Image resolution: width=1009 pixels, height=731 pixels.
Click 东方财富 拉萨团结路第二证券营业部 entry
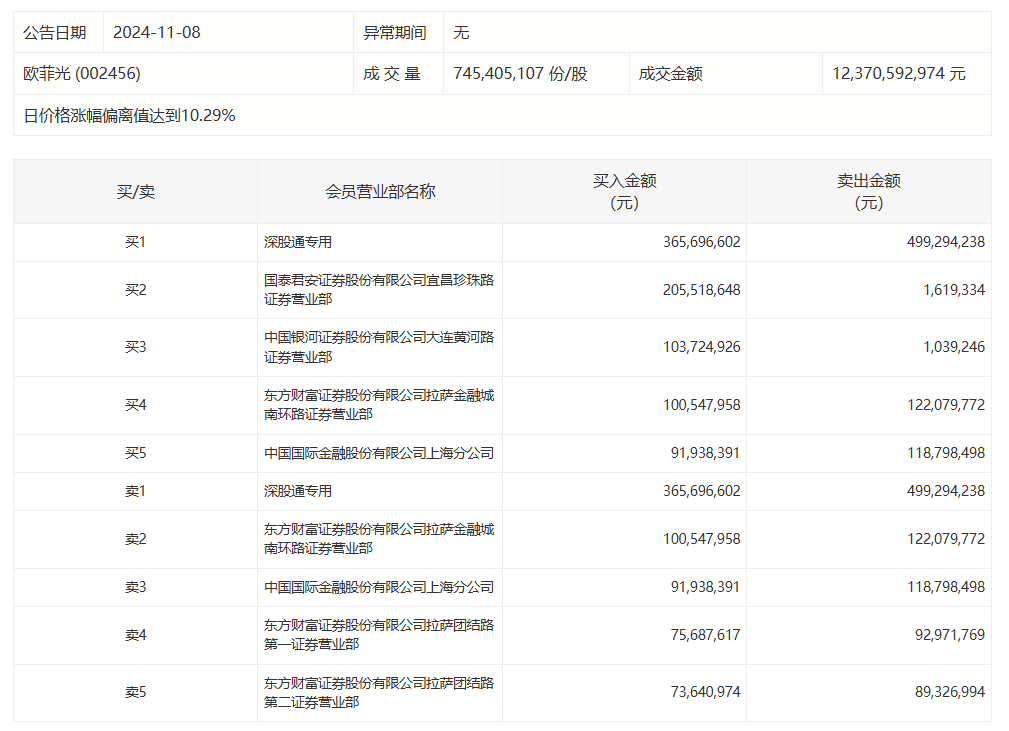pos(378,693)
